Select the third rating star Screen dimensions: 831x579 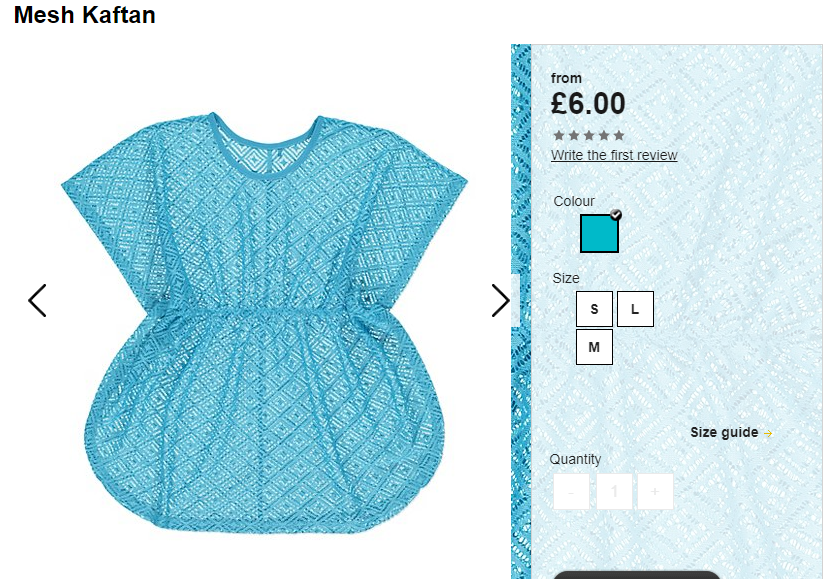pyautogui.click(x=589, y=136)
